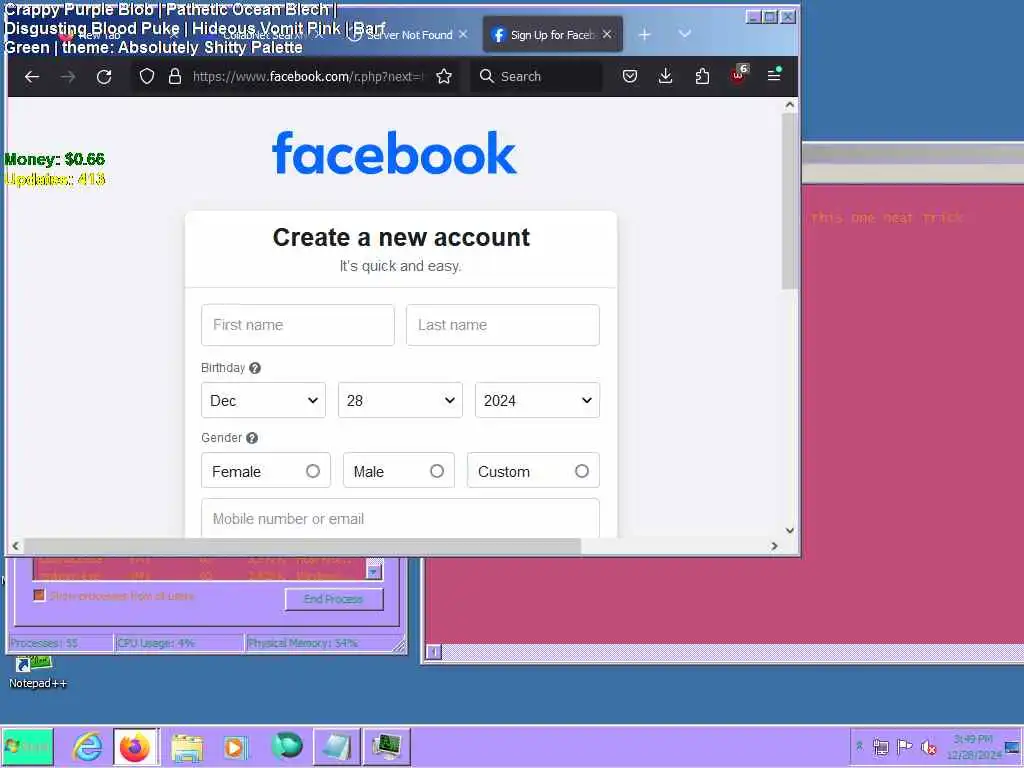
Task: Open the birthday day dropdown showing 28
Action: tap(400, 400)
